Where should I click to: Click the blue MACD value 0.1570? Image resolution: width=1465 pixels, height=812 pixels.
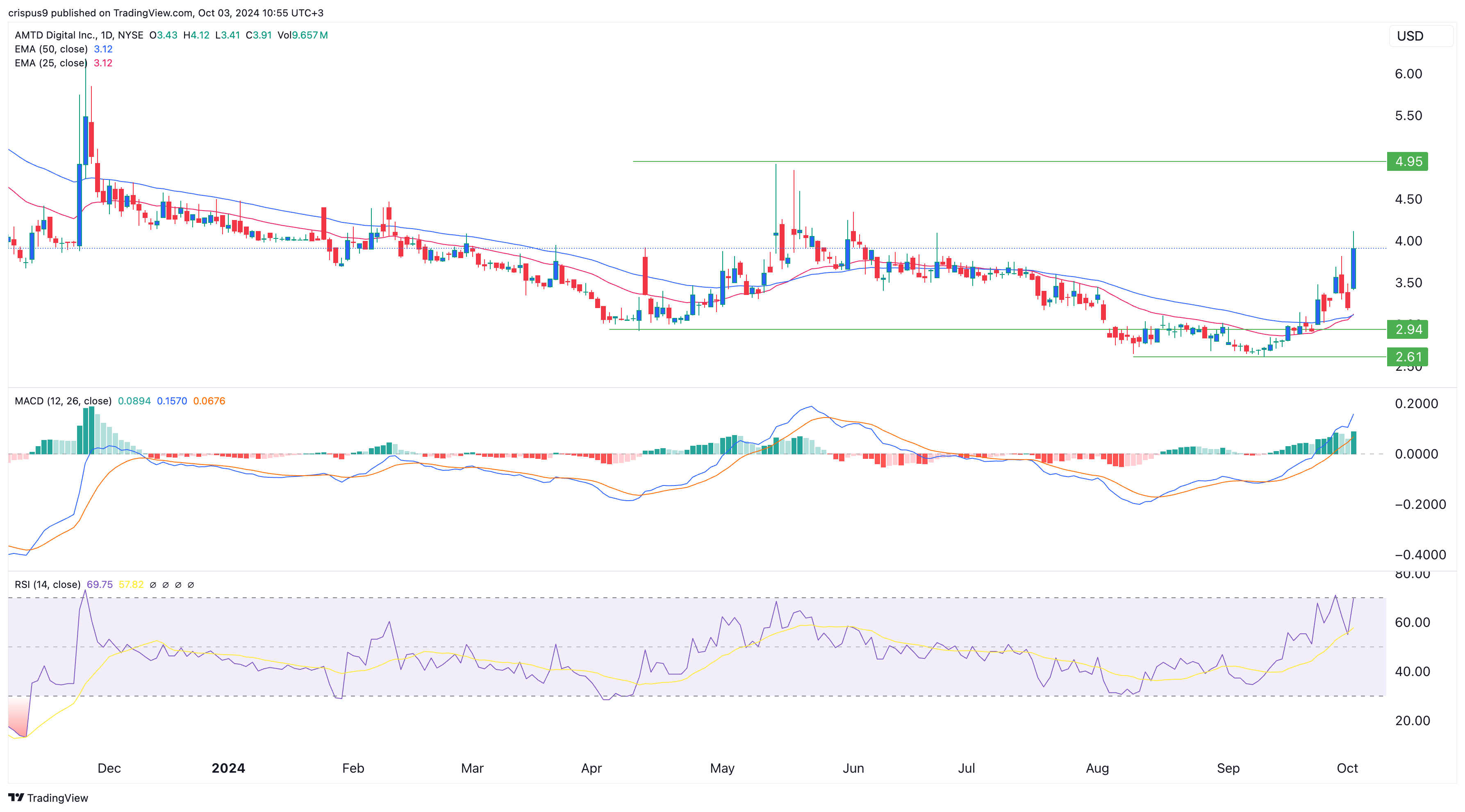(172, 401)
